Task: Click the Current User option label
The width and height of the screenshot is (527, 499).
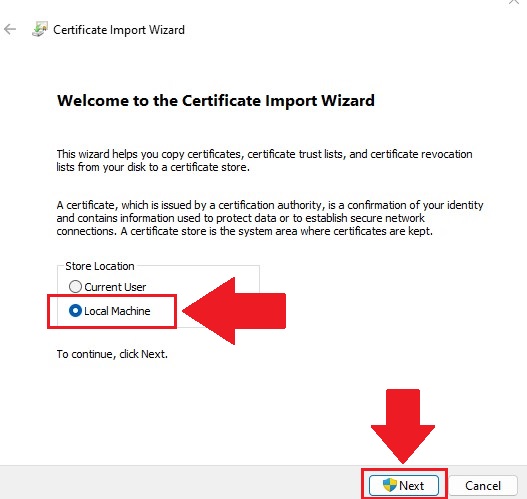Action: (x=115, y=287)
